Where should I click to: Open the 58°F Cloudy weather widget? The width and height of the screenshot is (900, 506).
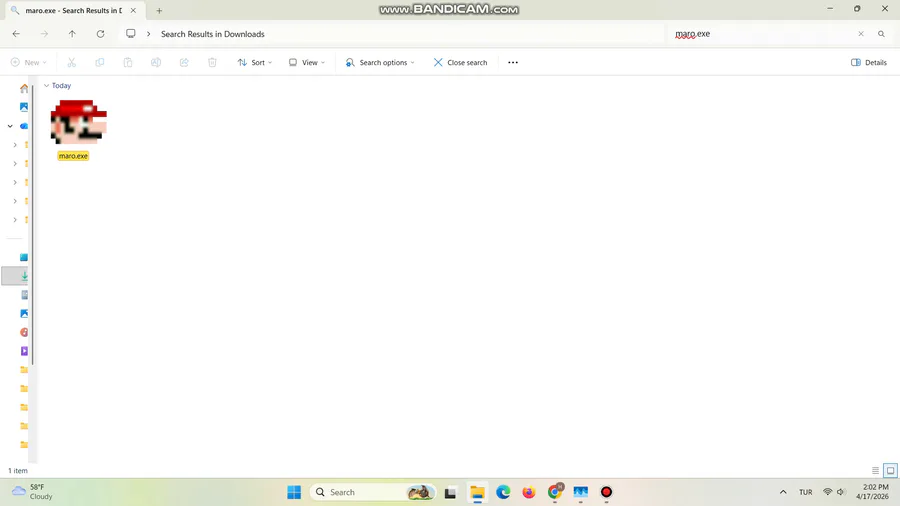tap(32, 492)
